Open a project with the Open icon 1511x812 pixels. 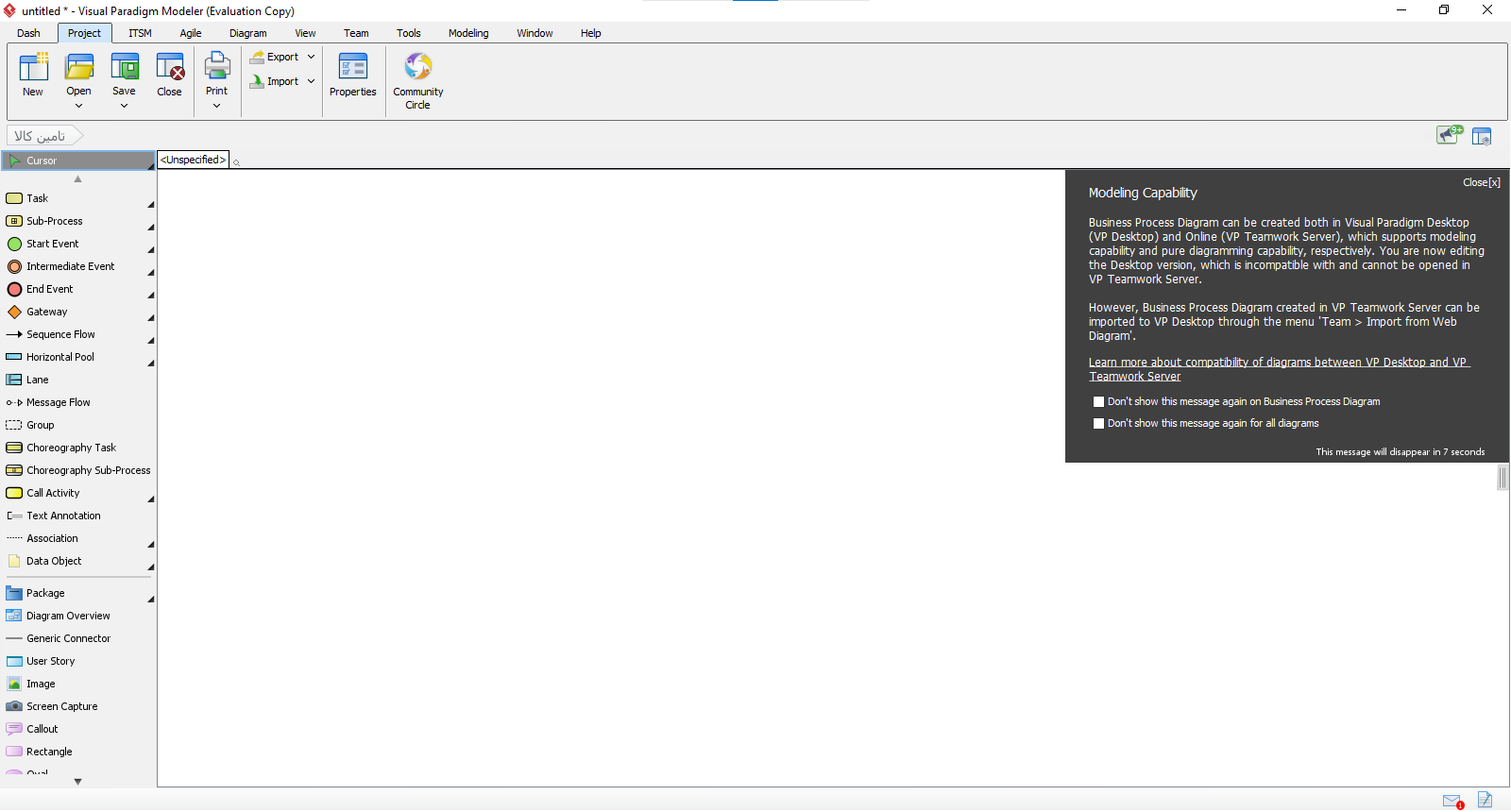click(78, 68)
